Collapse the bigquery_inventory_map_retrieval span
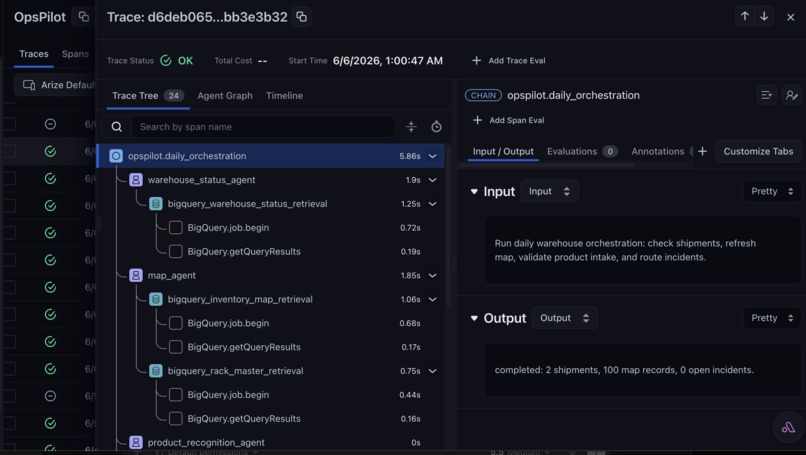The image size is (806, 455). (433, 299)
